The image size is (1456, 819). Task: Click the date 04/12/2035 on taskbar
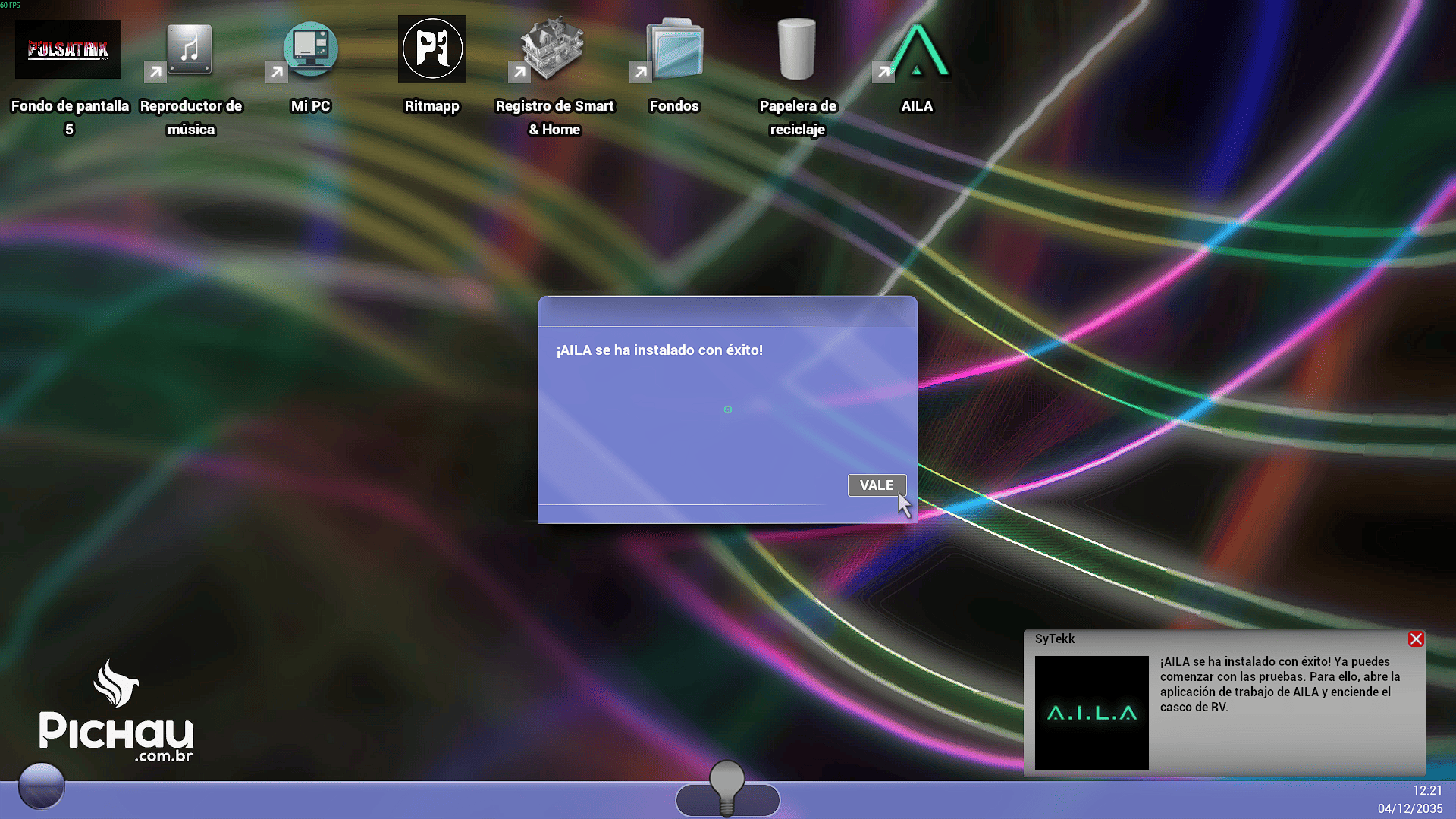pos(1410,808)
